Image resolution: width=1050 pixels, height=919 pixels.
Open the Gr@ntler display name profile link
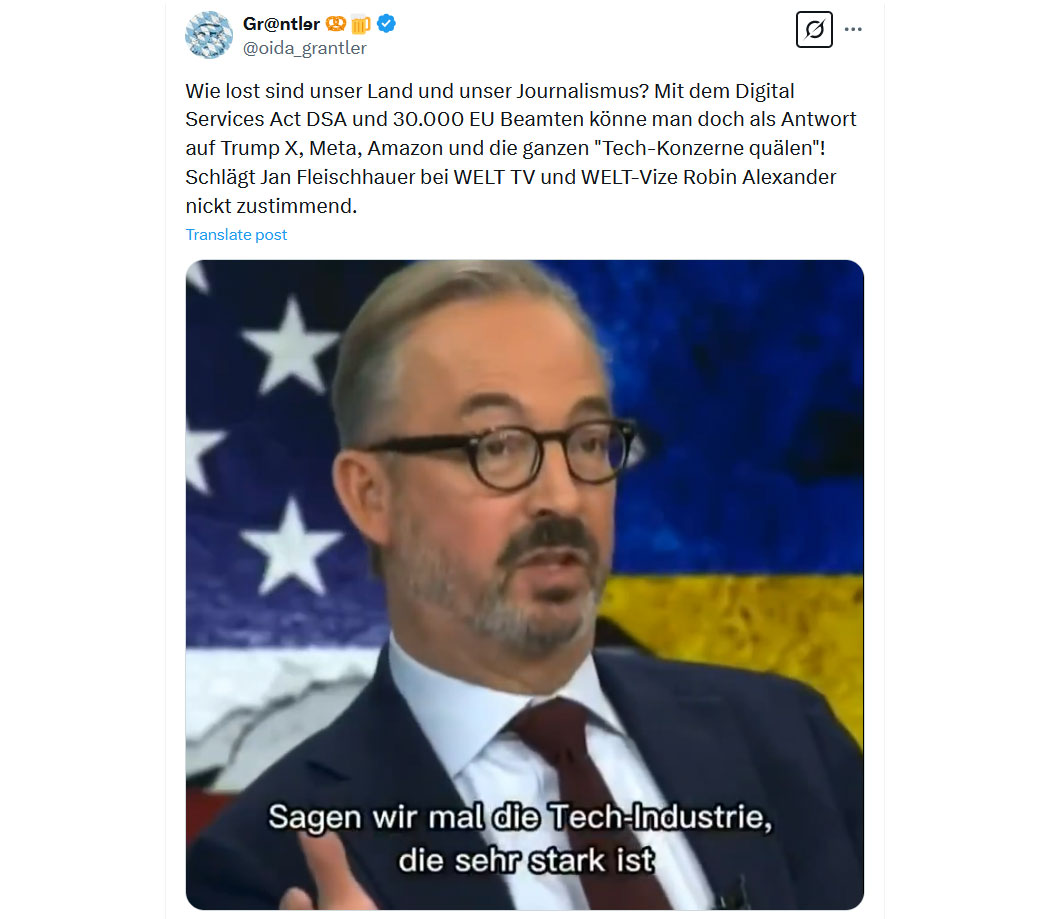(281, 24)
